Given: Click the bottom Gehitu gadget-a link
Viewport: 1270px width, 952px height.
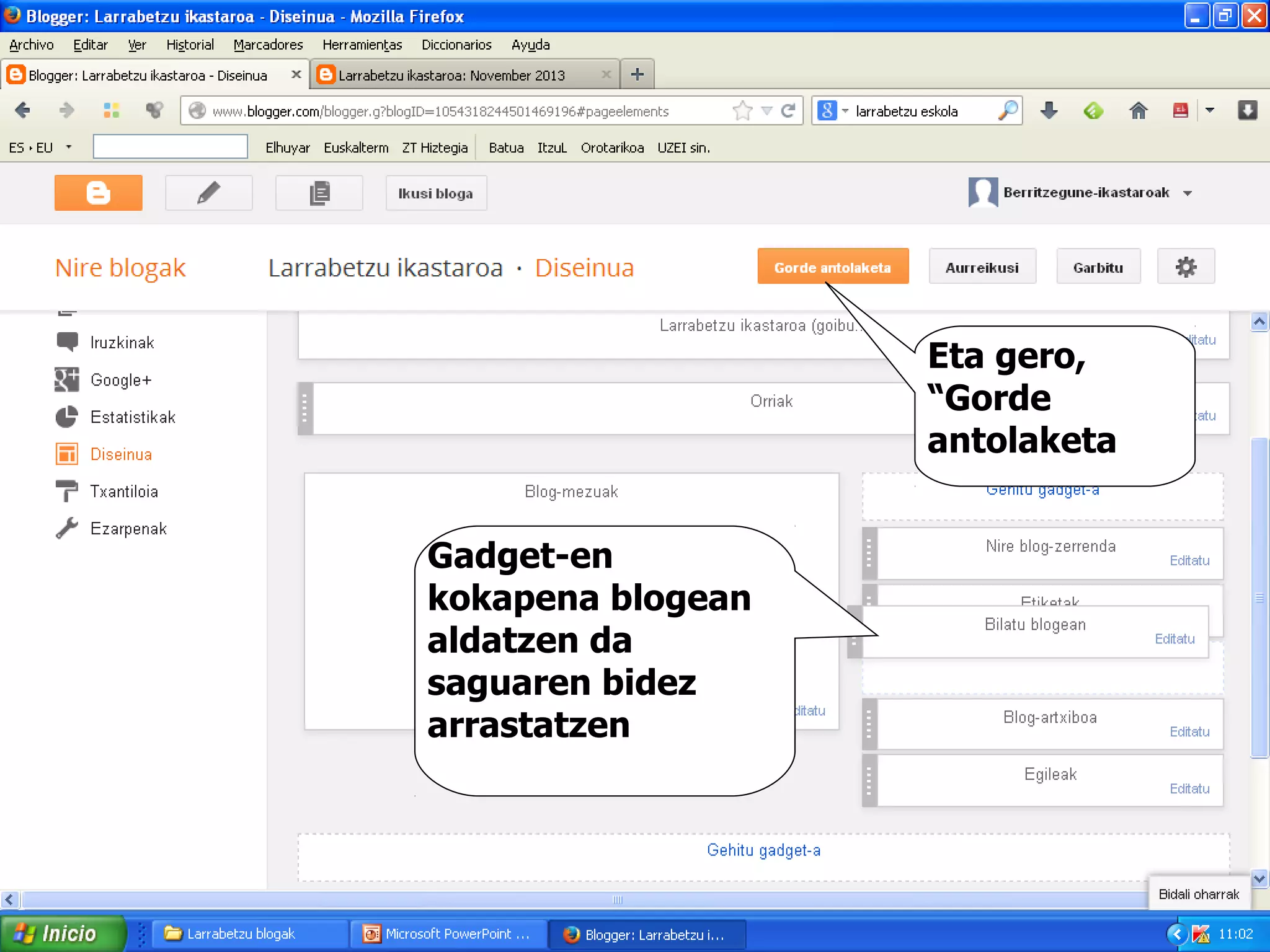Looking at the screenshot, I should point(763,850).
